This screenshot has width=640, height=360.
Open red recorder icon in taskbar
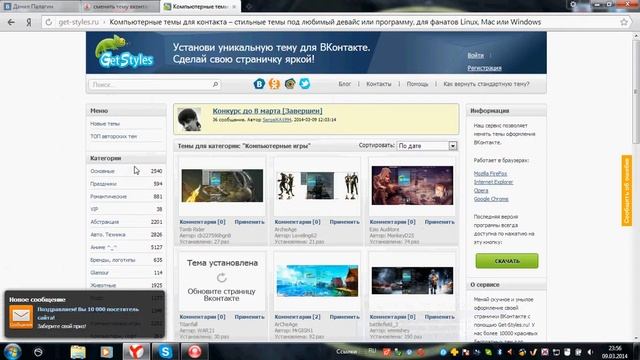point(194,352)
